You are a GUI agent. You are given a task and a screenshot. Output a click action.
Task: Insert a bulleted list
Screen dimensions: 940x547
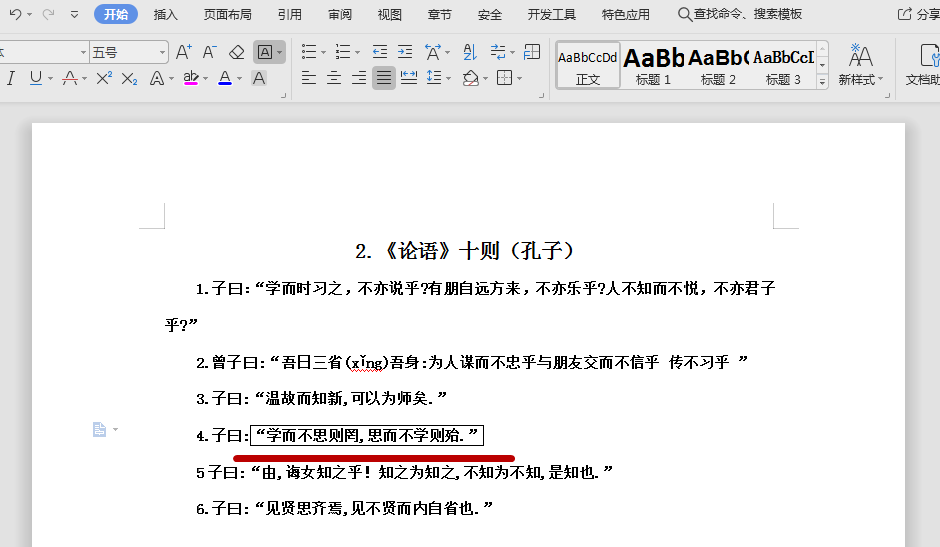pos(309,52)
